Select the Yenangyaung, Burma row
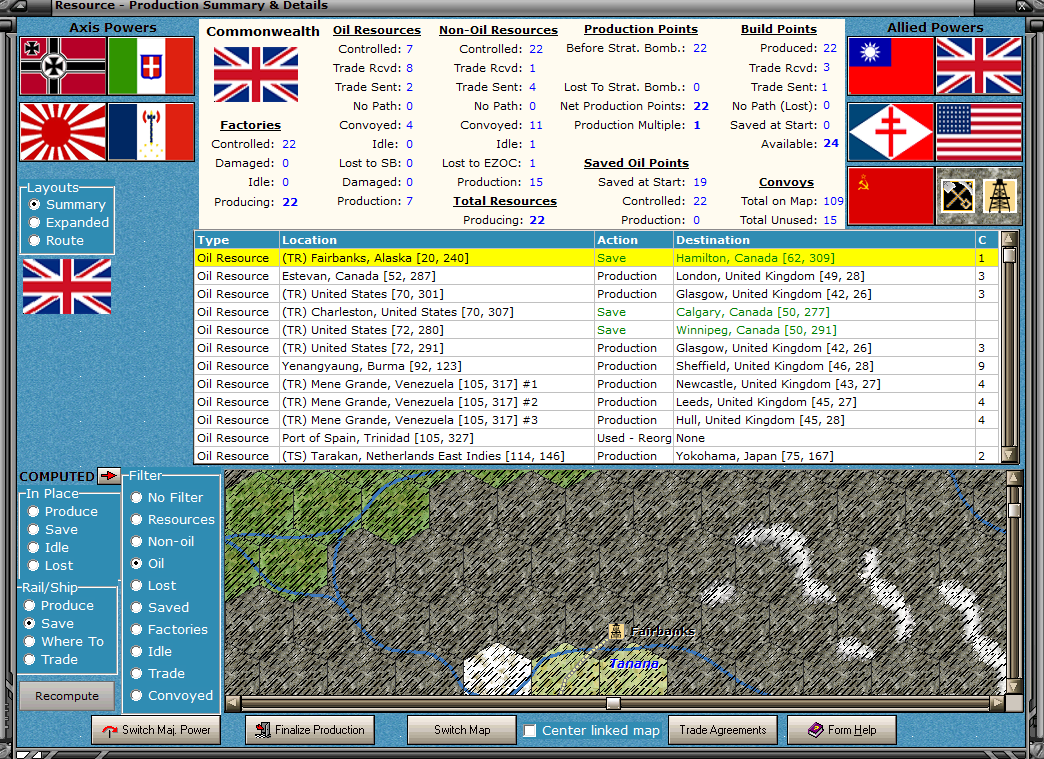 point(597,366)
